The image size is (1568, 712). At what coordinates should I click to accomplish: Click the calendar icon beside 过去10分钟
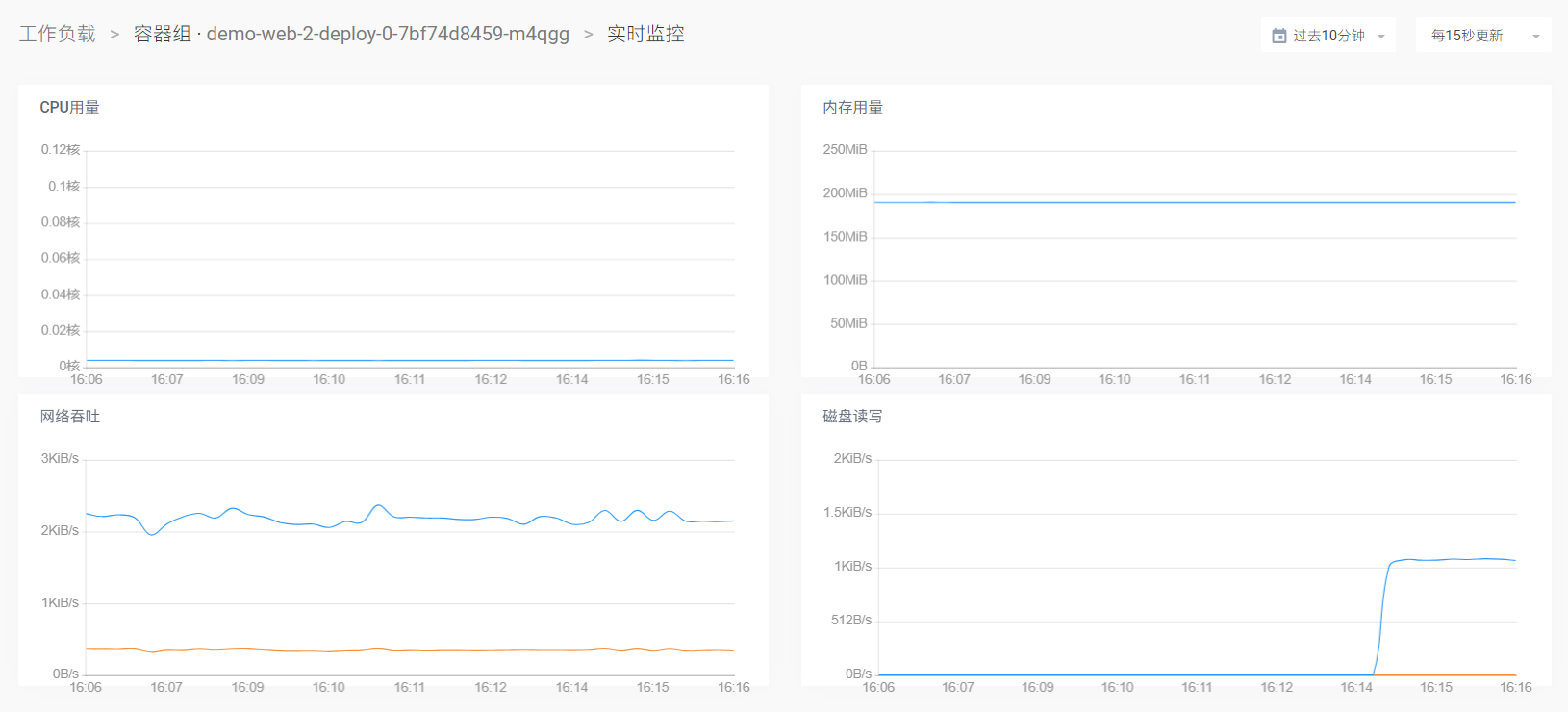[x=1278, y=36]
